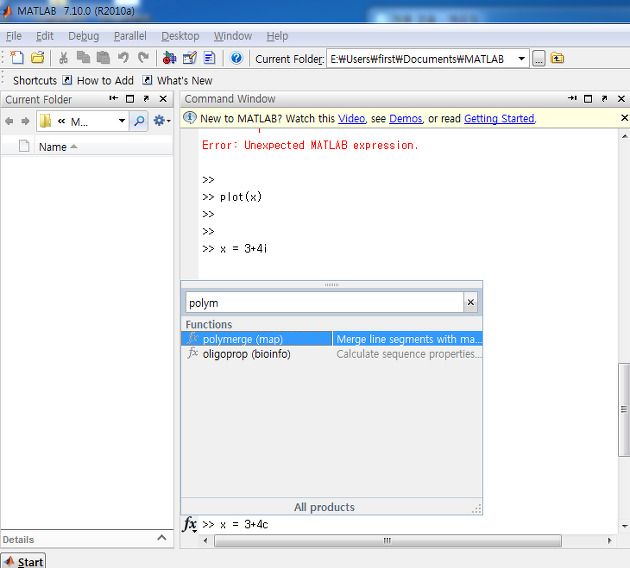Expand the Current Folder path dropdown in toolbar
630x568 pixels.
(521, 59)
